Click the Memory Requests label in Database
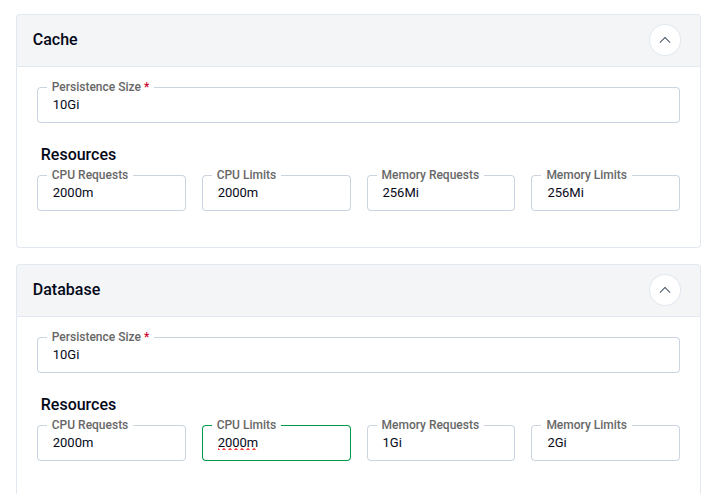Screen dimensions: 718x494 tap(430, 425)
